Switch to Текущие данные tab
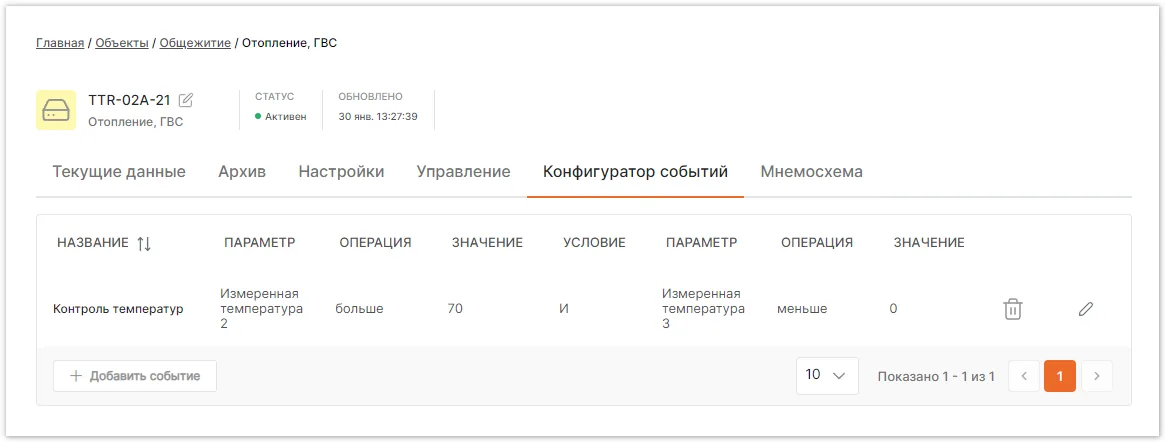Screen dimensions: 1165x442 tap(119, 172)
